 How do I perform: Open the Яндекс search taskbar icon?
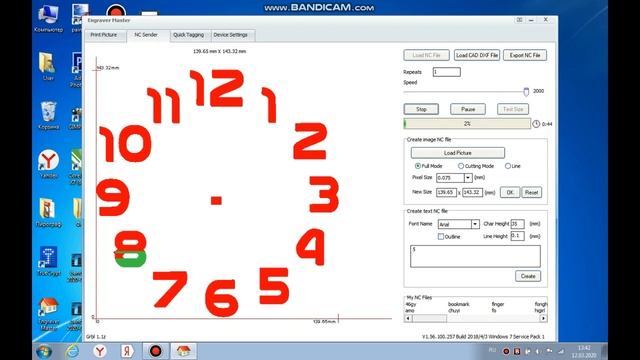(127, 351)
